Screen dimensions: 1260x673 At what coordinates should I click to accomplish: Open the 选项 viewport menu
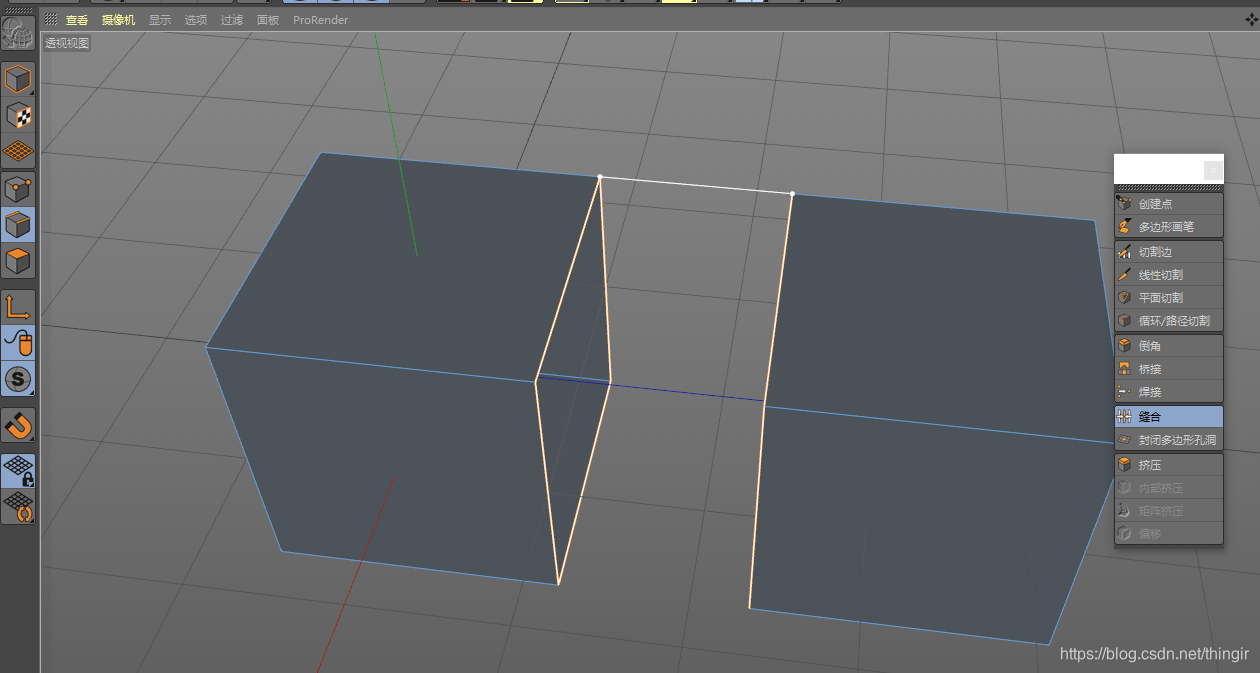pos(196,20)
